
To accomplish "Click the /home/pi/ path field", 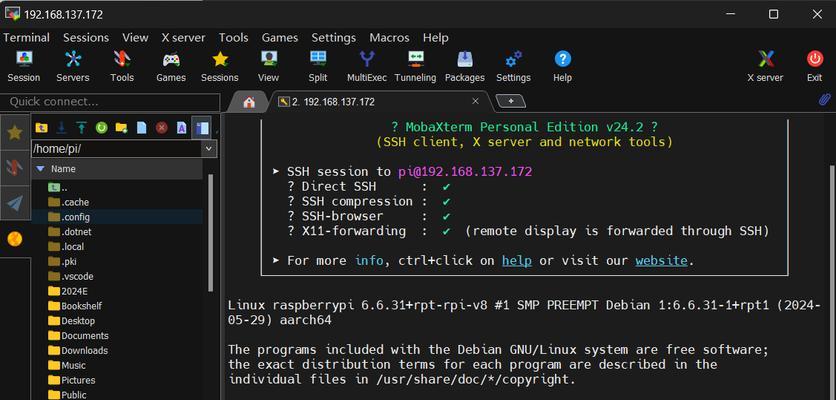I will click(117, 149).
